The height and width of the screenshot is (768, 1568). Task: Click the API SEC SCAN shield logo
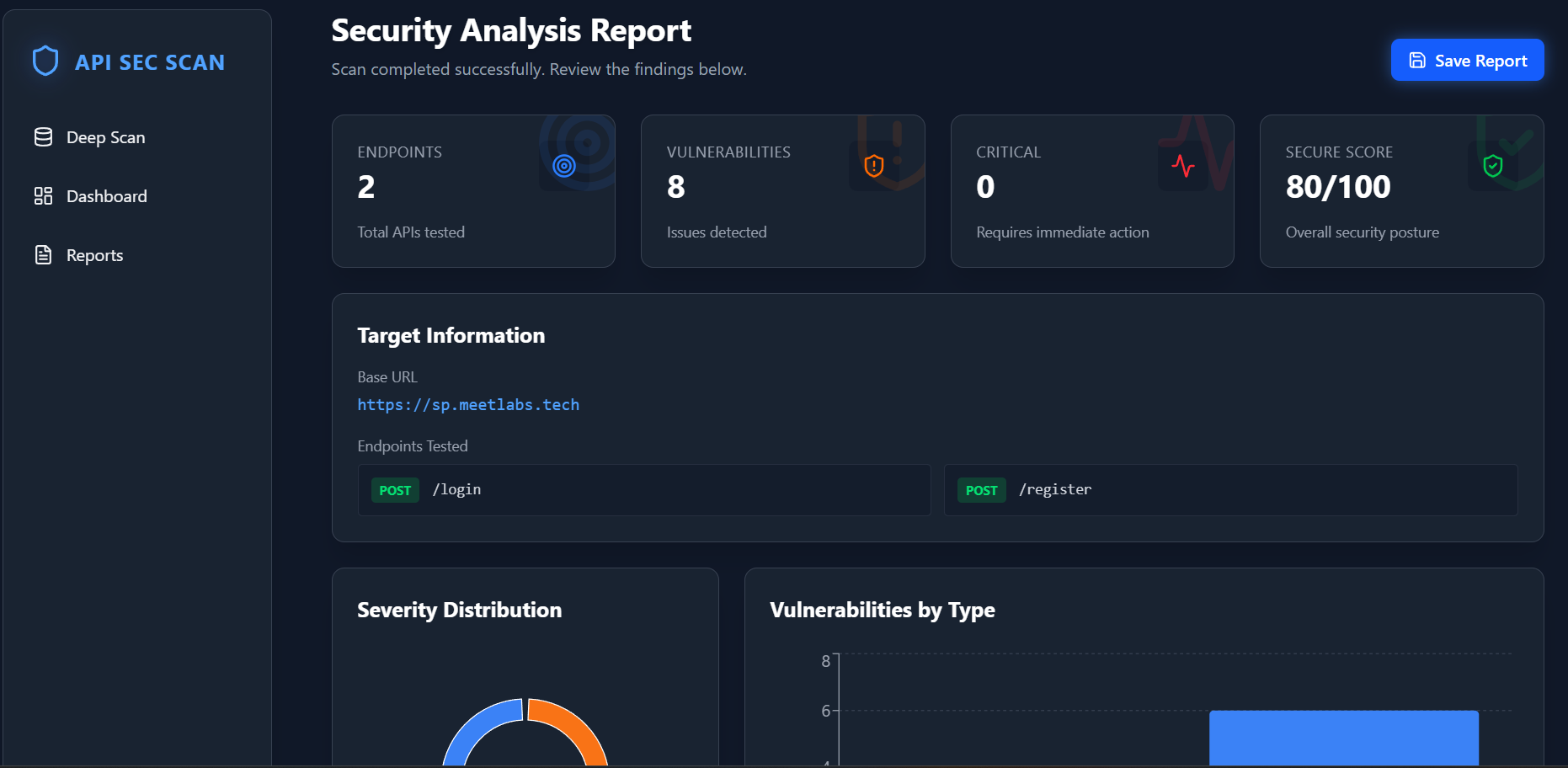(45, 61)
